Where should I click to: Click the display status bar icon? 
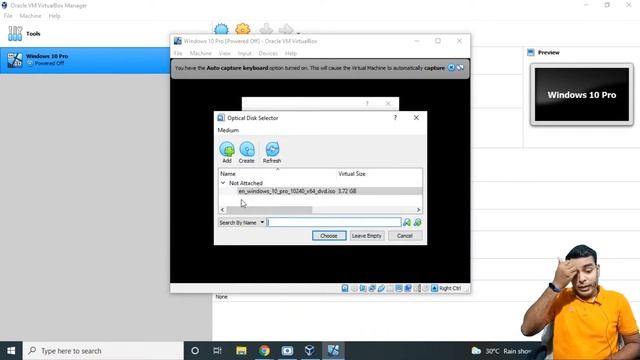[x=399, y=288]
